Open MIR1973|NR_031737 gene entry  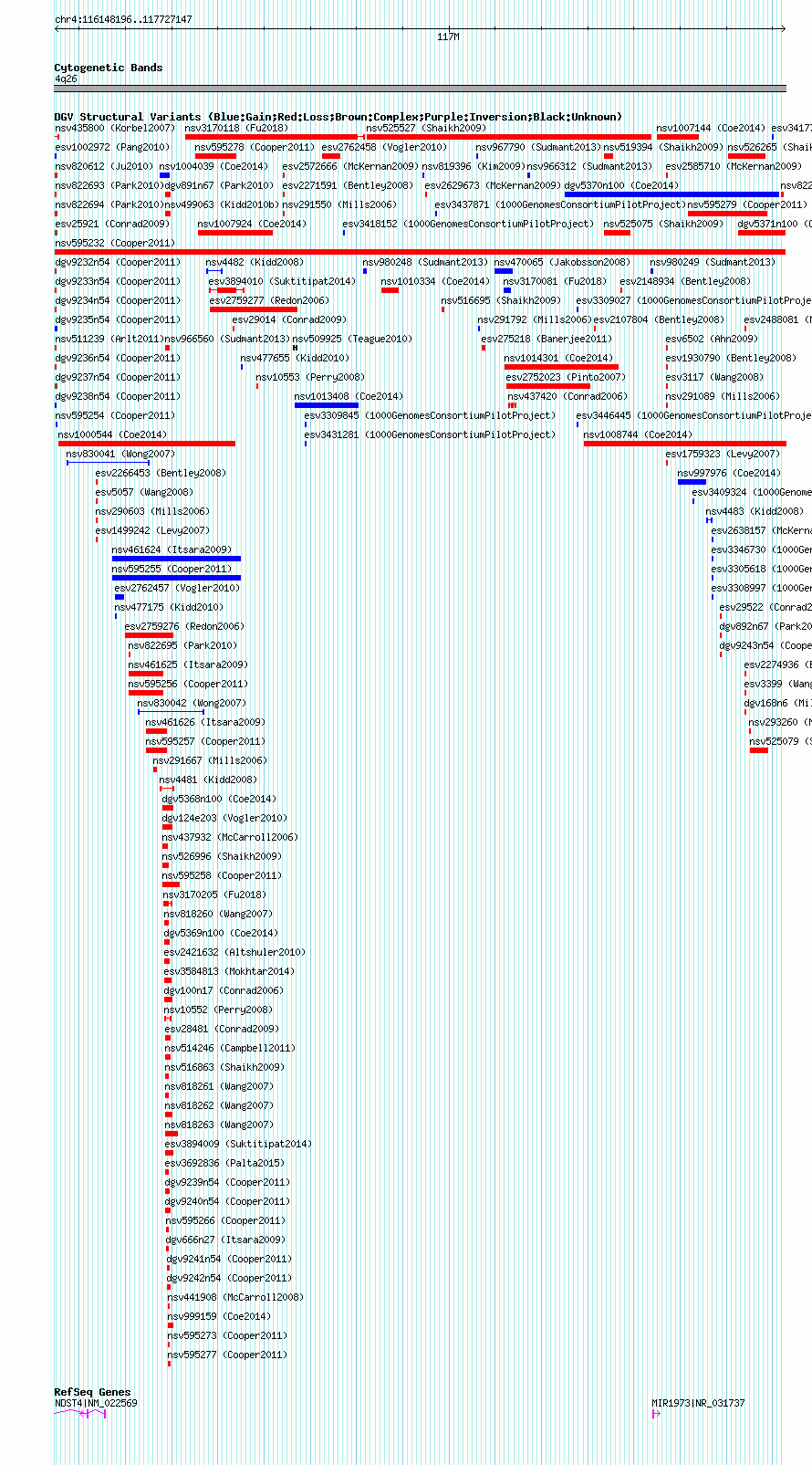(x=698, y=1403)
